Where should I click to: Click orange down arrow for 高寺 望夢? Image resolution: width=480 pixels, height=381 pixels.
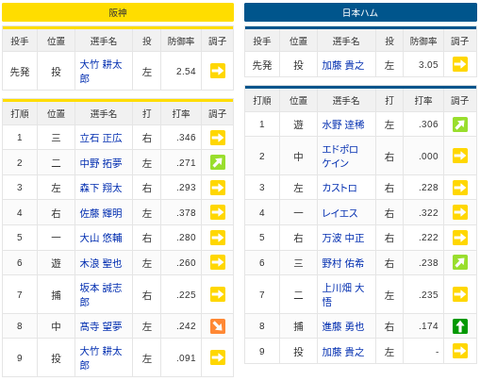tap(218, 326)
